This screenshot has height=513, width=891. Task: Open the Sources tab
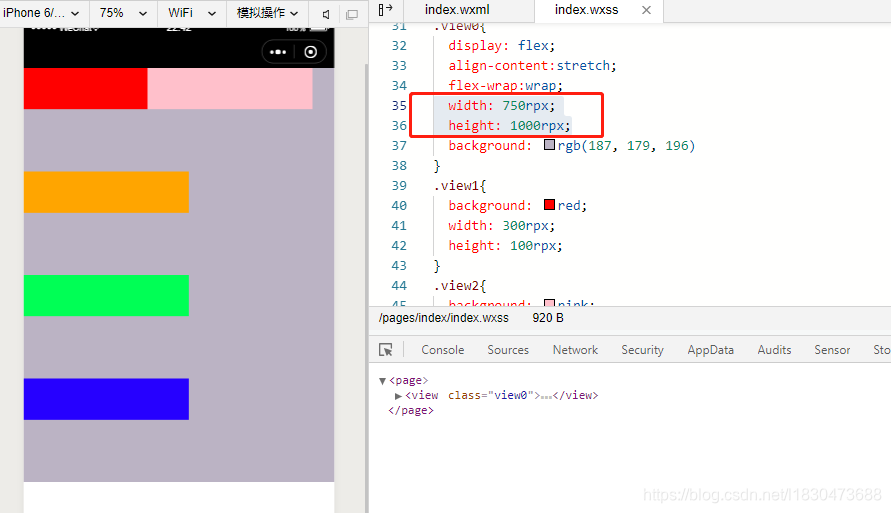click(x=508, y=350)
